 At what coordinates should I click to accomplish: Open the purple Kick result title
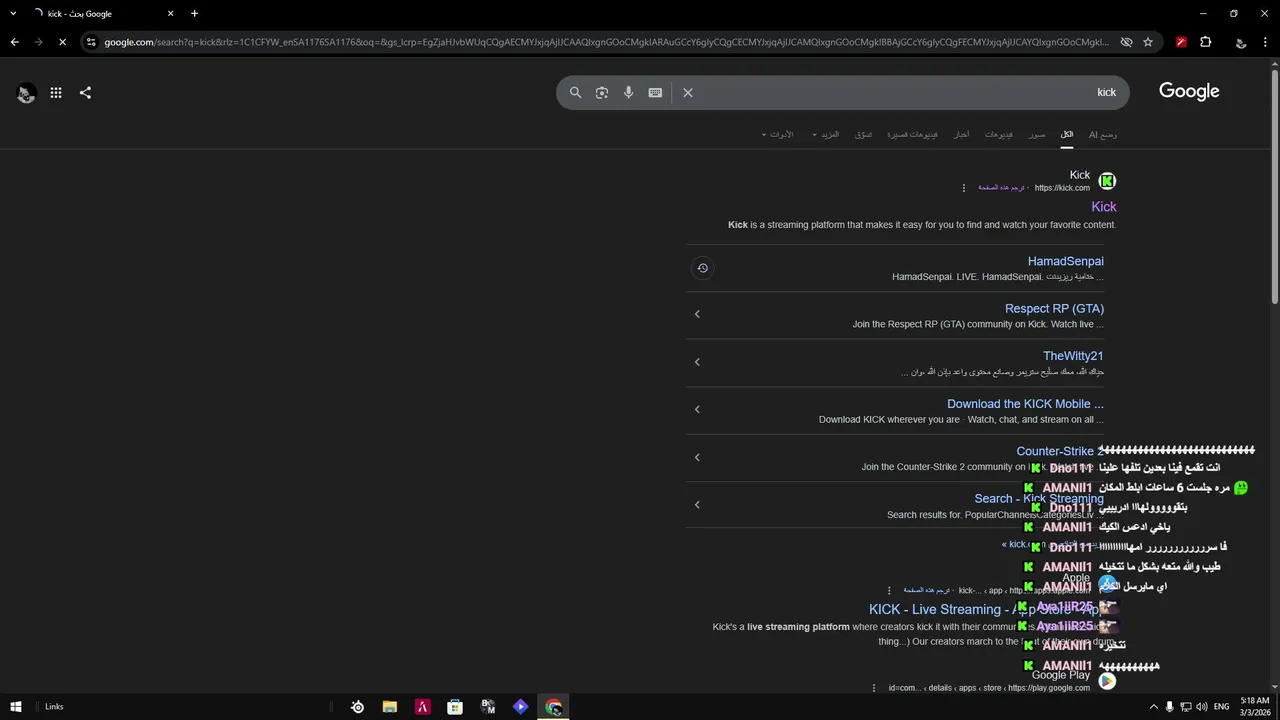(1104, 207)
